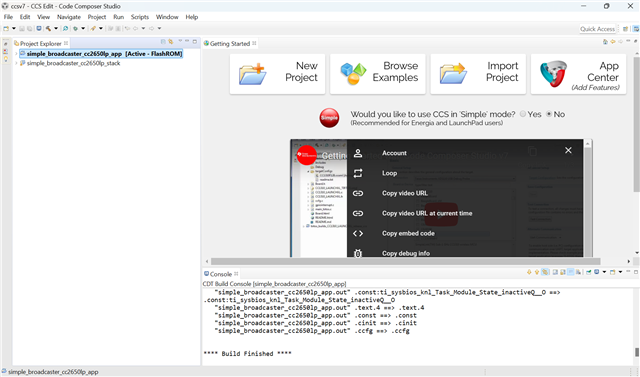Toggle Scroll Lock in Console toolbar
The image size is (640, 377).
[563, 272]
